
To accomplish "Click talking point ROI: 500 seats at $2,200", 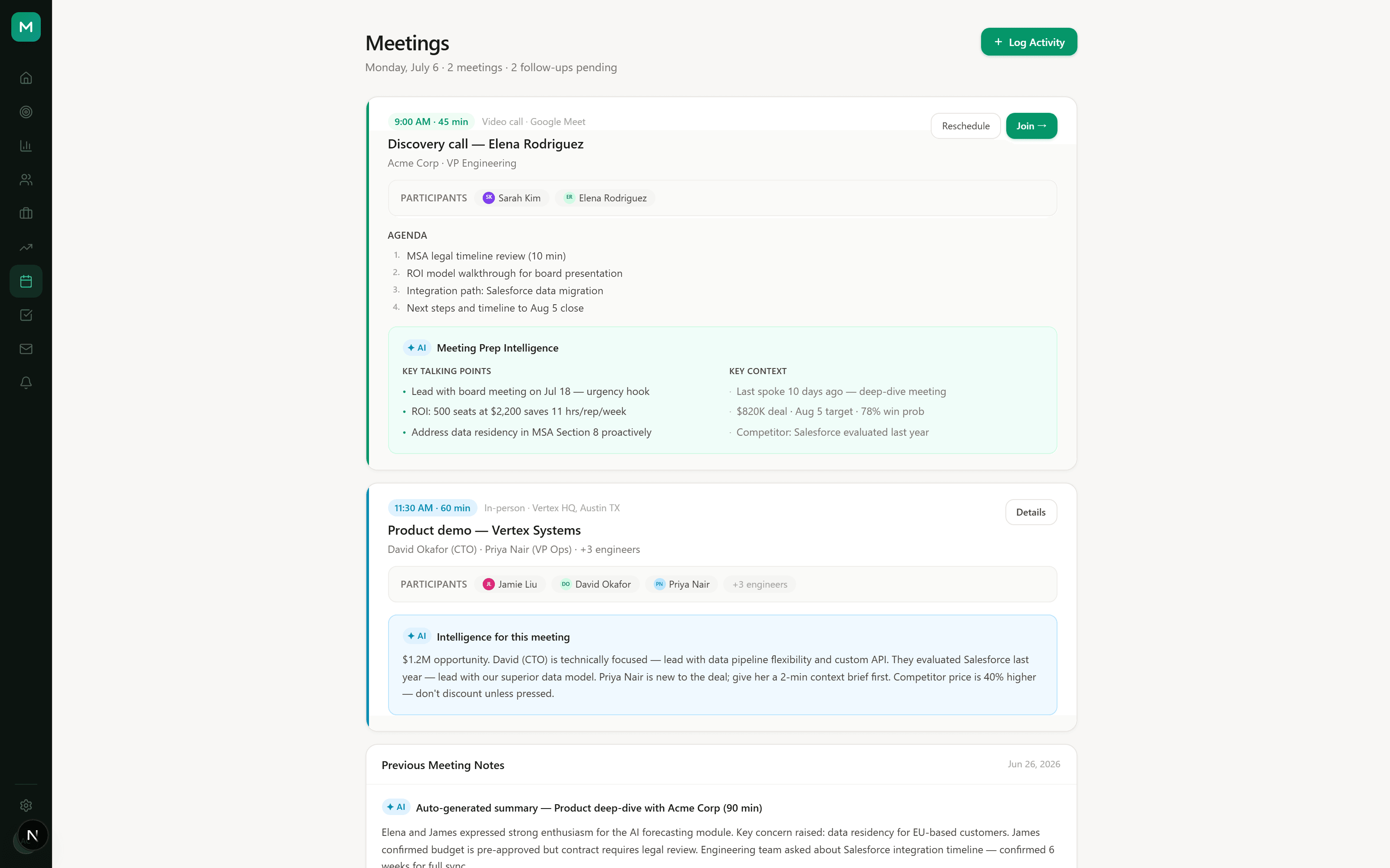I will tap(518, 411).
